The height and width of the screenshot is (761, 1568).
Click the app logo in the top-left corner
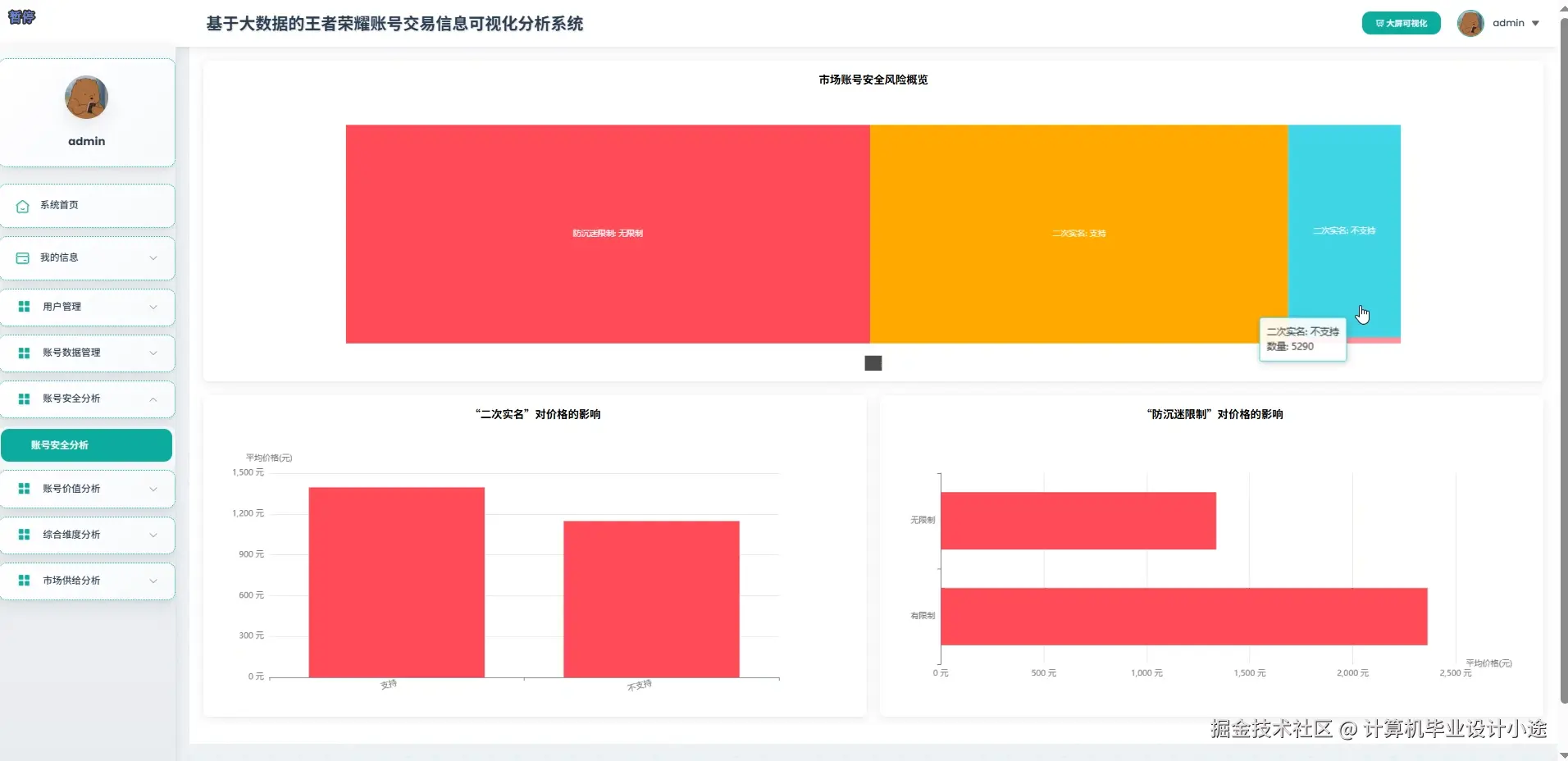click(x=21, y=16)
